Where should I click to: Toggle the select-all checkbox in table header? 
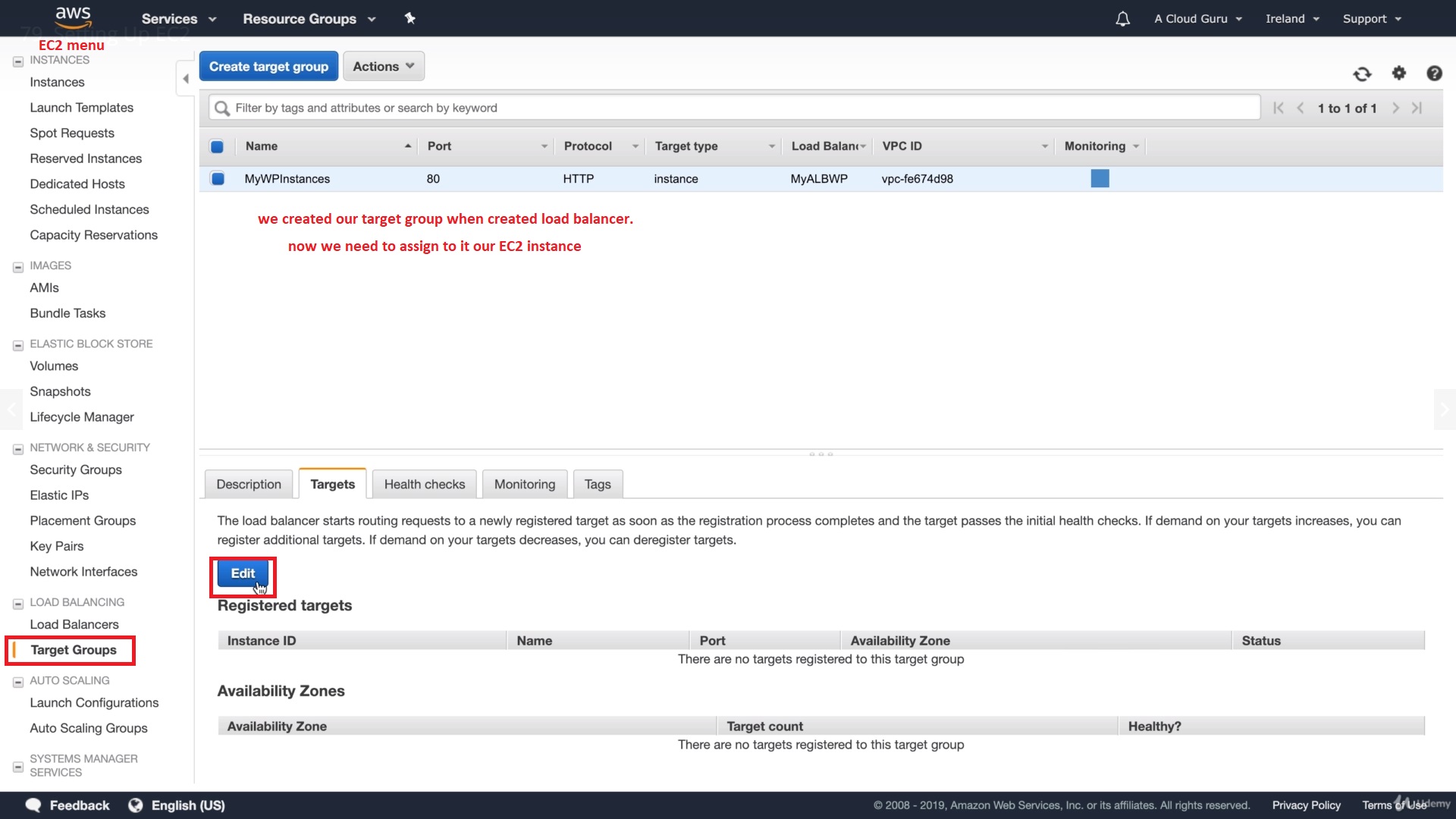(x=217, y=146)
